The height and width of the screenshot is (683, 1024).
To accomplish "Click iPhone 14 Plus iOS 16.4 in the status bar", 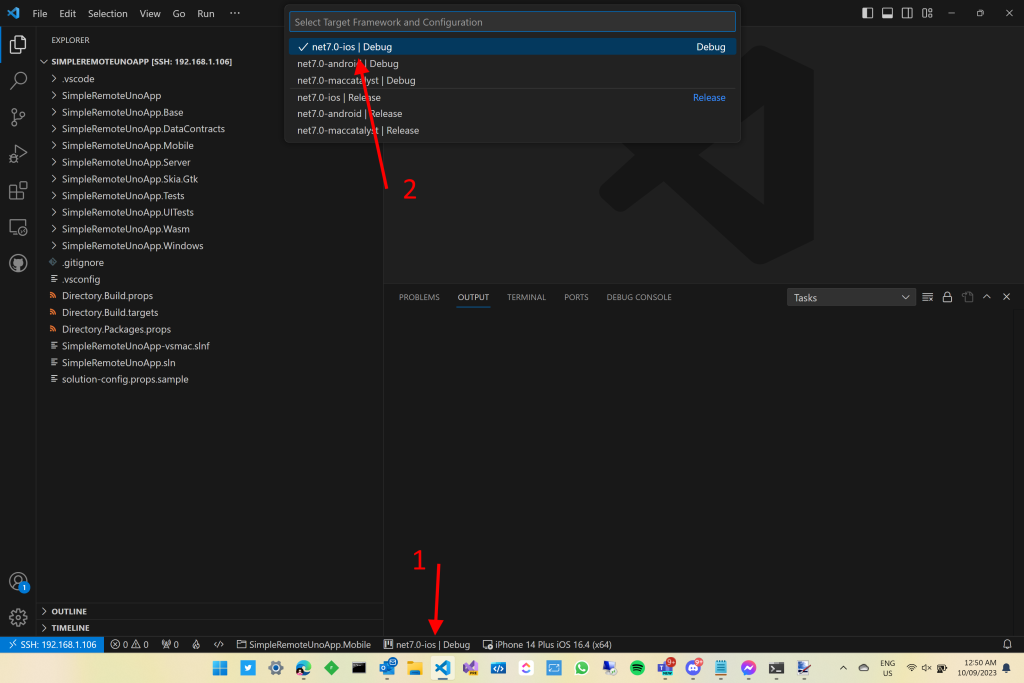I will pyautogui.click(x=548, y=644).
